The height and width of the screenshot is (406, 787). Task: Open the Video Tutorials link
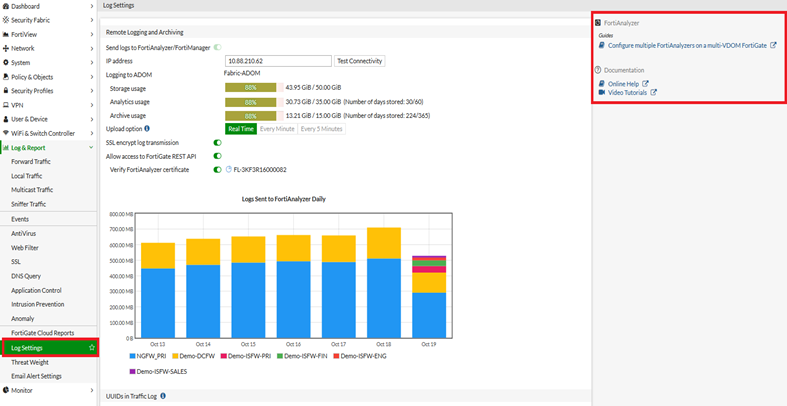[627, 92]
